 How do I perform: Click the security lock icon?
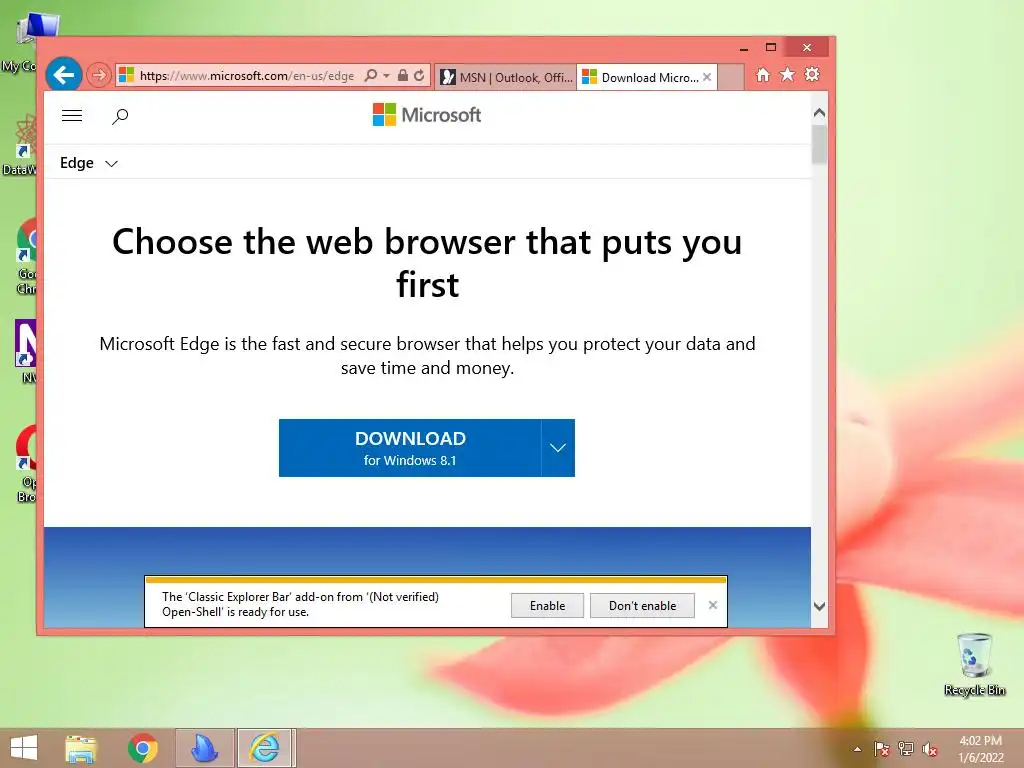click(x=403, y=76)
